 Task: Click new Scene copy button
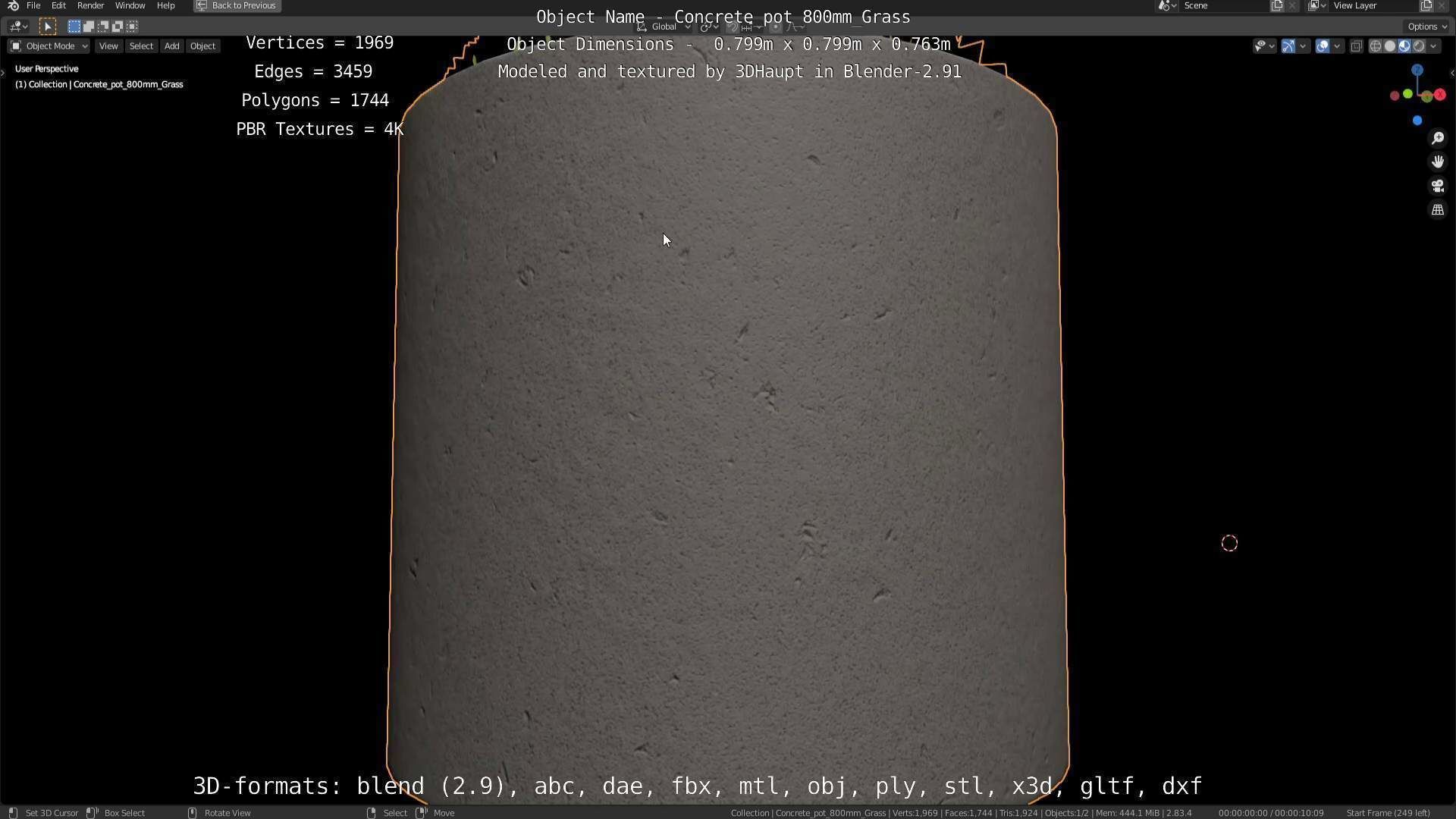1277,5
